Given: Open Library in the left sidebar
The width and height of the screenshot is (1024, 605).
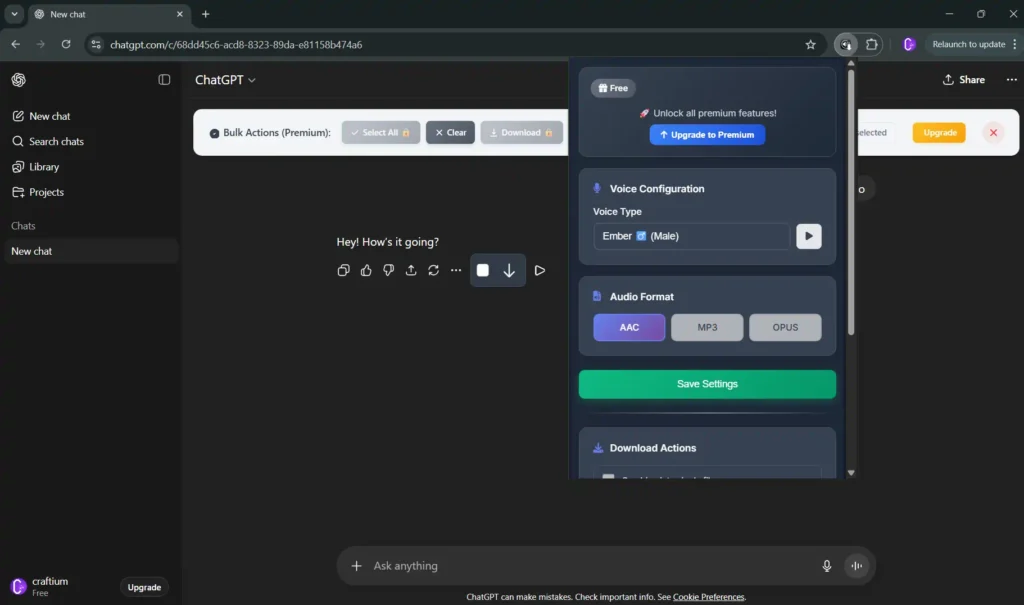Looking at the screenshot, I should [44, 167].
